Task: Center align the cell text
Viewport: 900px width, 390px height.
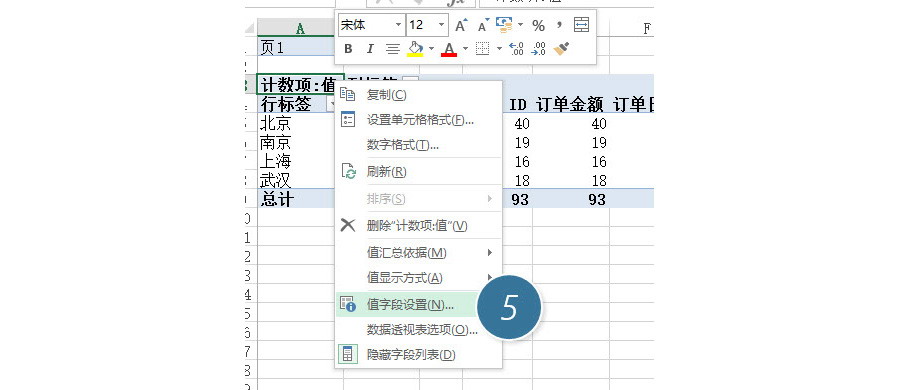Action: click(x=393, y=49)
